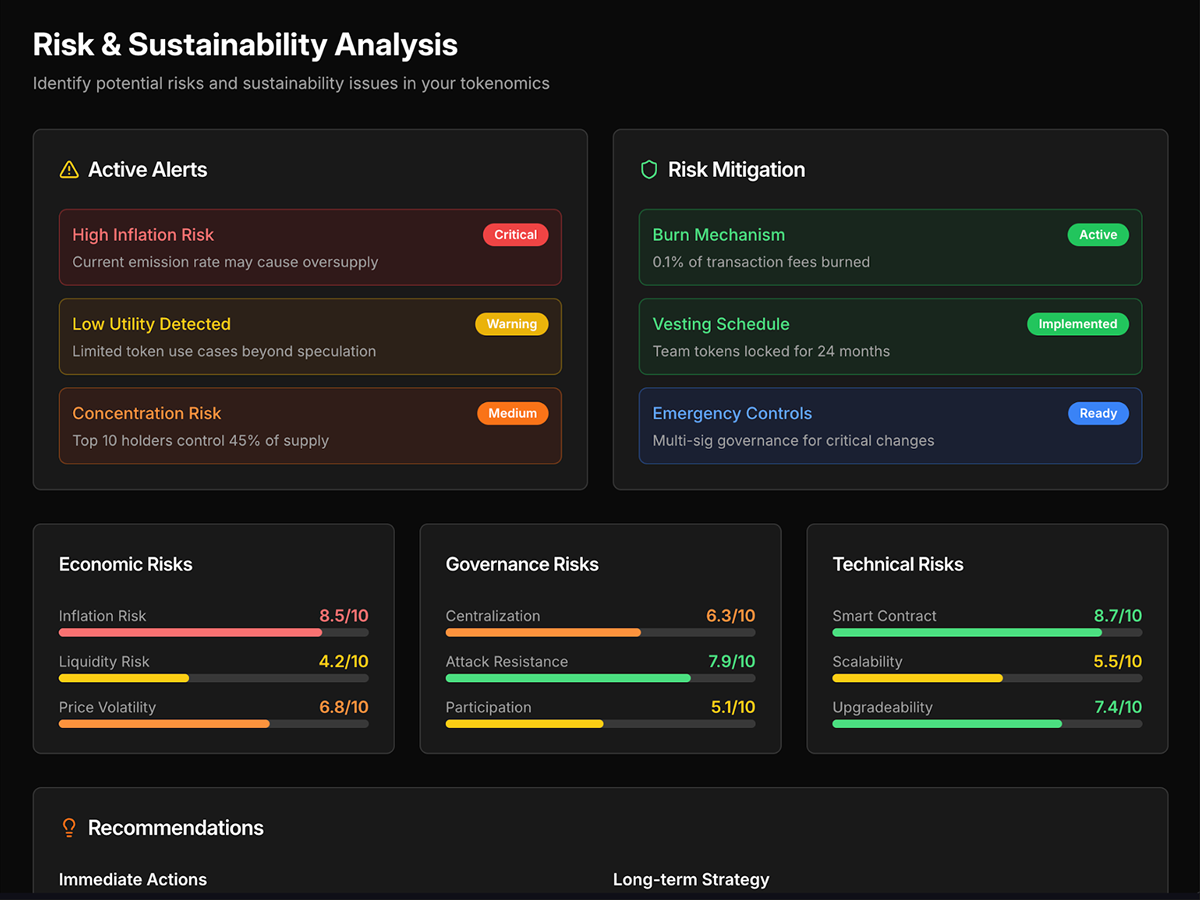Click the Risk Mitigation shield icon
1200x900 pixels.
pyautogui.click(x=649, y=170)
